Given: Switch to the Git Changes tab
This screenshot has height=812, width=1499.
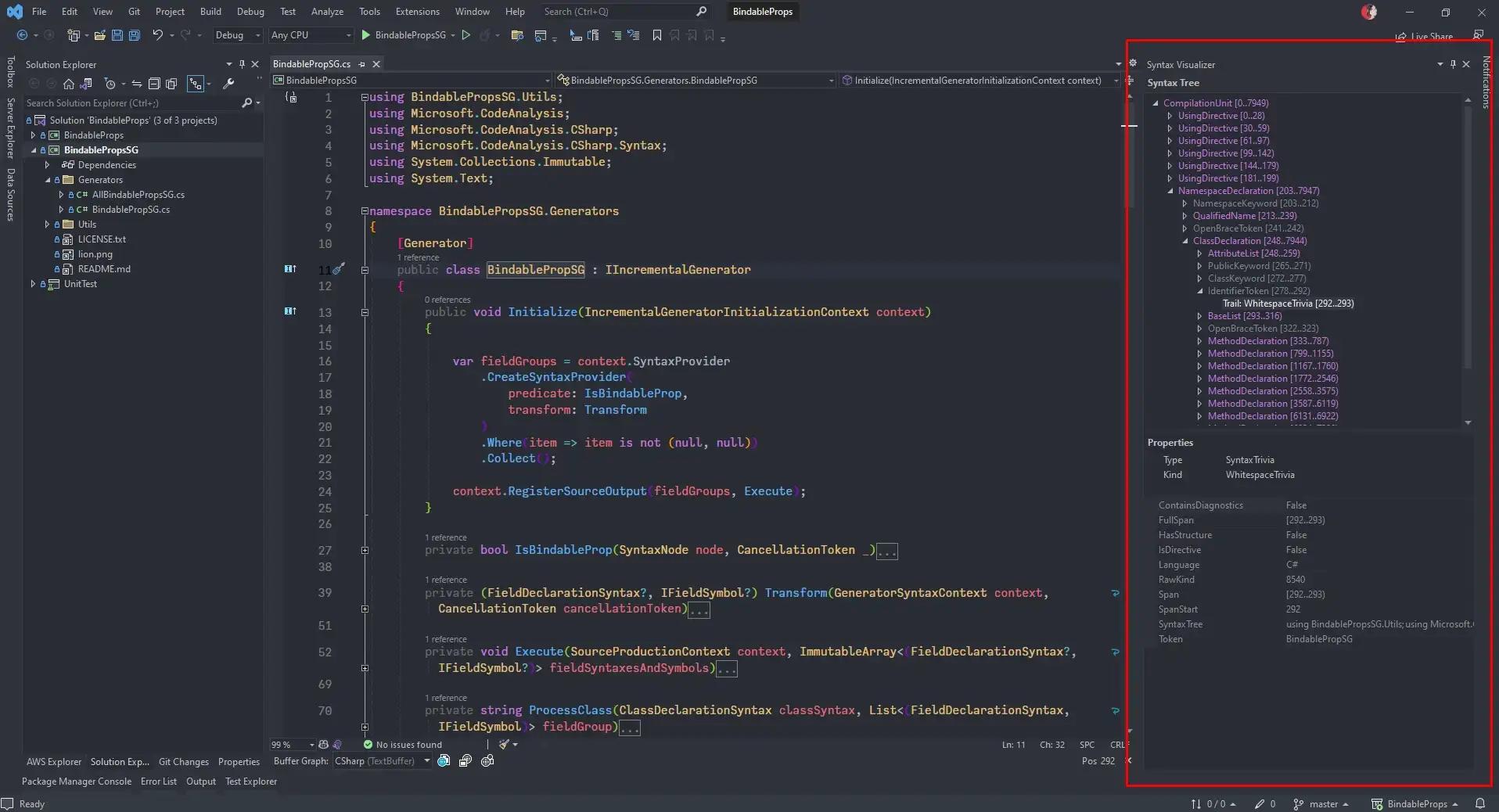Looking at the screenshot, I should coord(183,762).
